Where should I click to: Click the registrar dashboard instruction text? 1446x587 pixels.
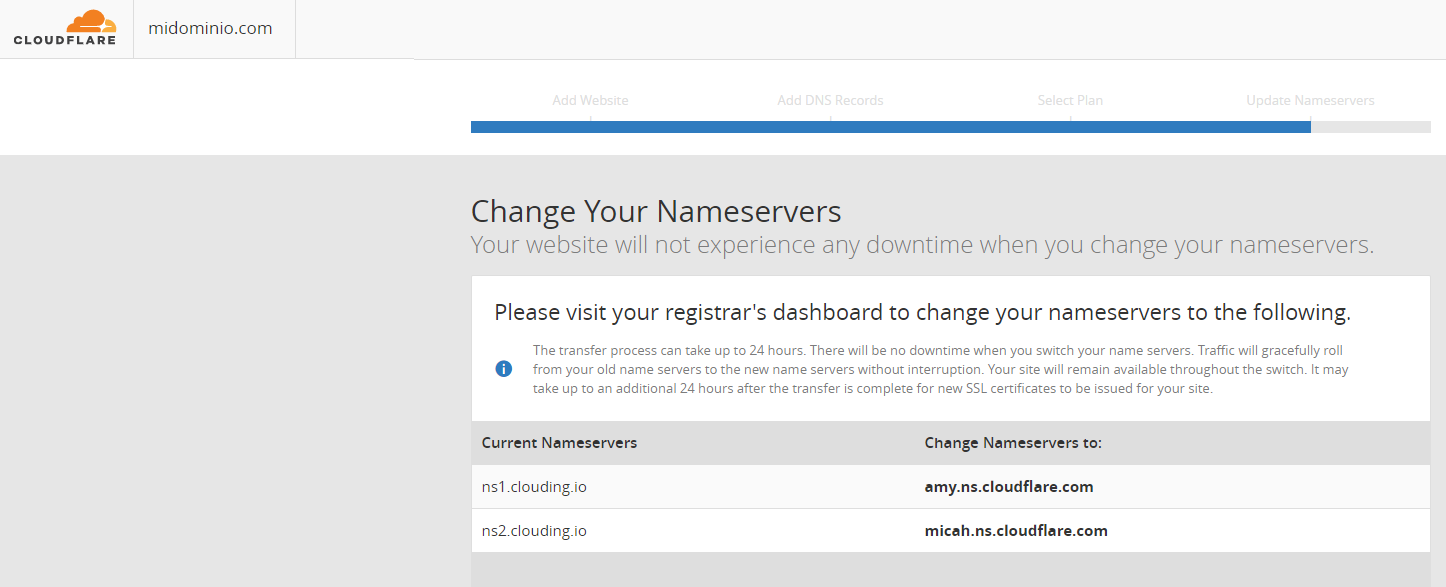[922, 311]
